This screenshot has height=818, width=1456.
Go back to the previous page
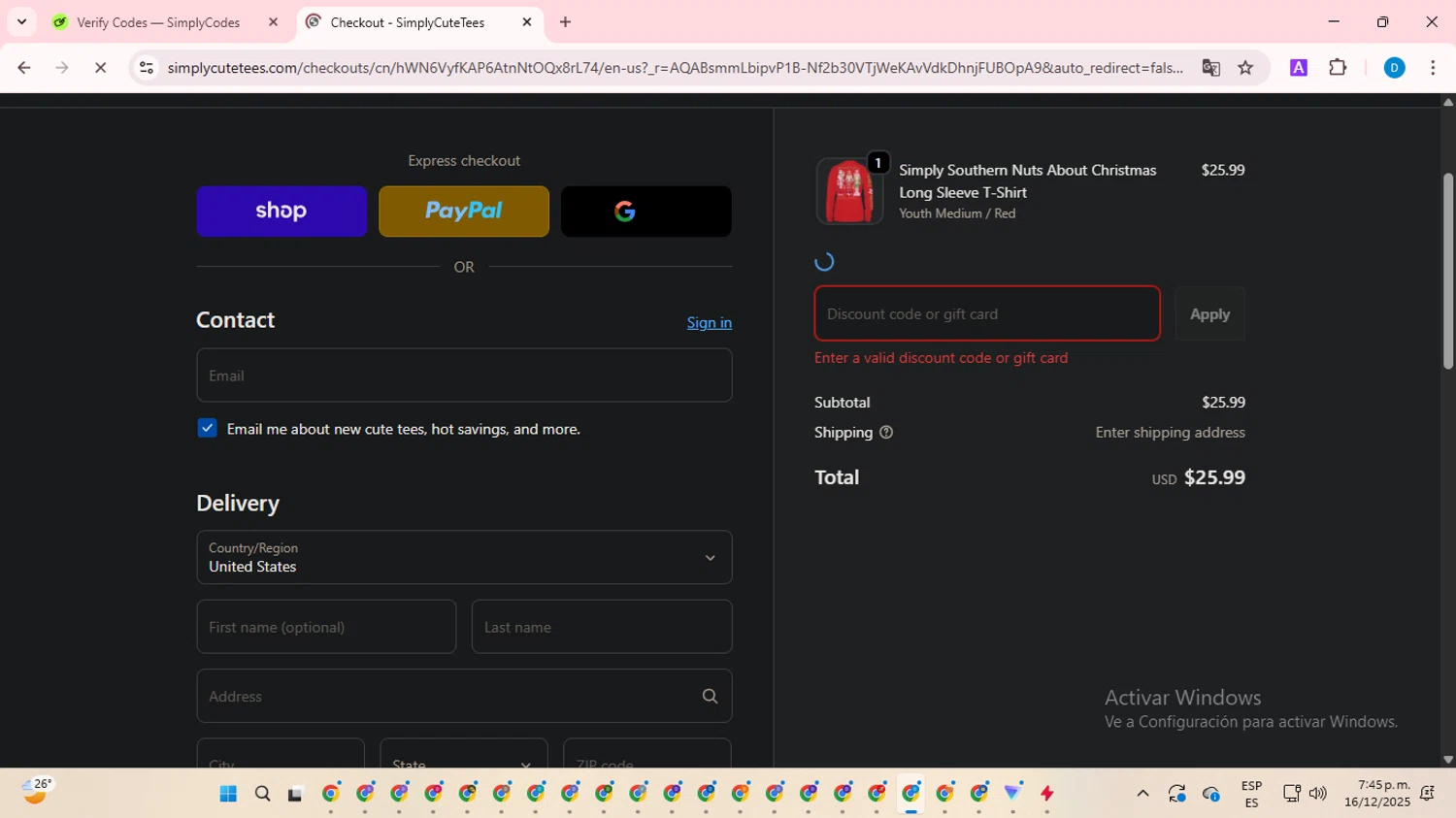[x=24, y=68]
